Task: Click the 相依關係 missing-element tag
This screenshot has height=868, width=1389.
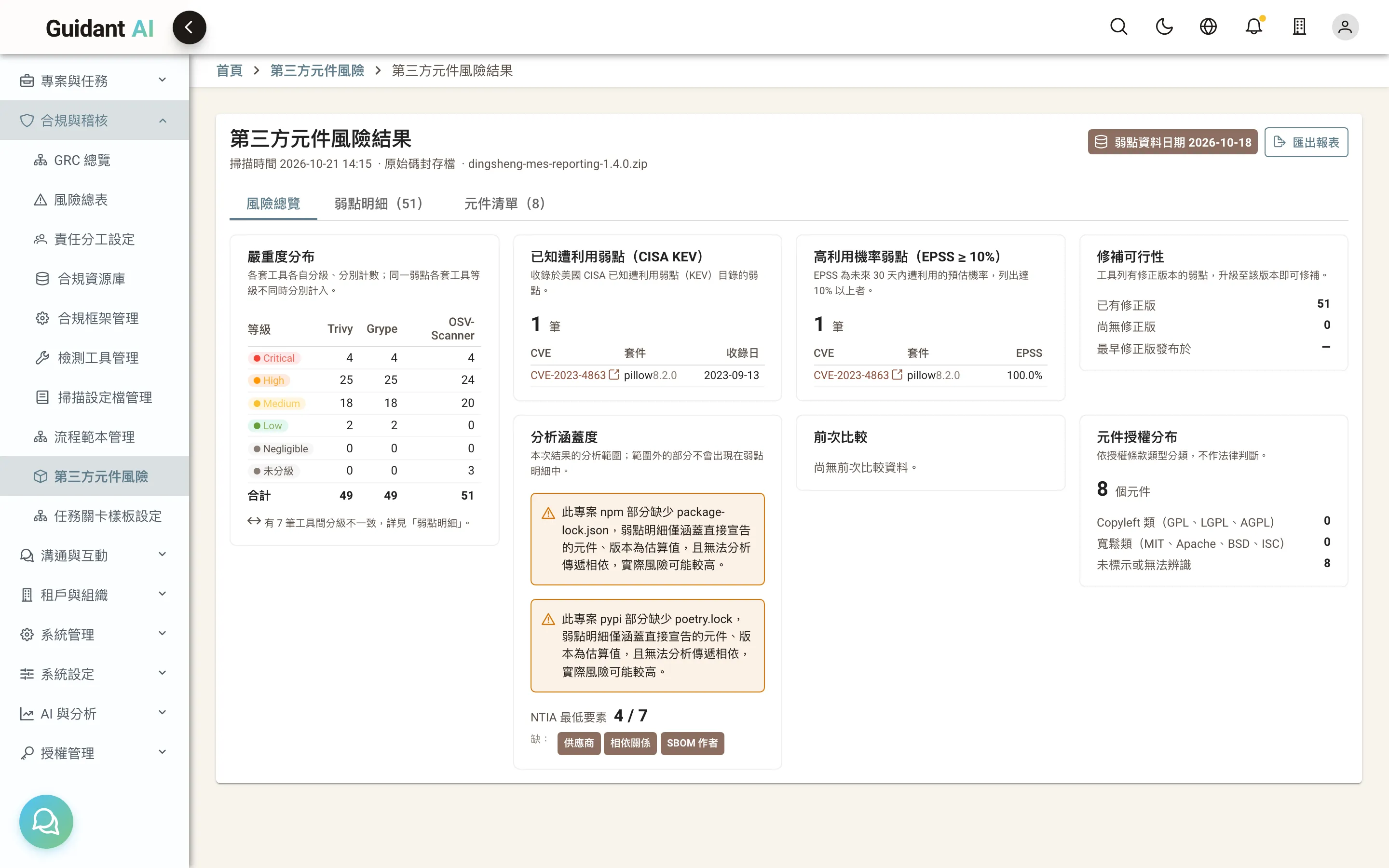Action: click(x=630, y=743)
